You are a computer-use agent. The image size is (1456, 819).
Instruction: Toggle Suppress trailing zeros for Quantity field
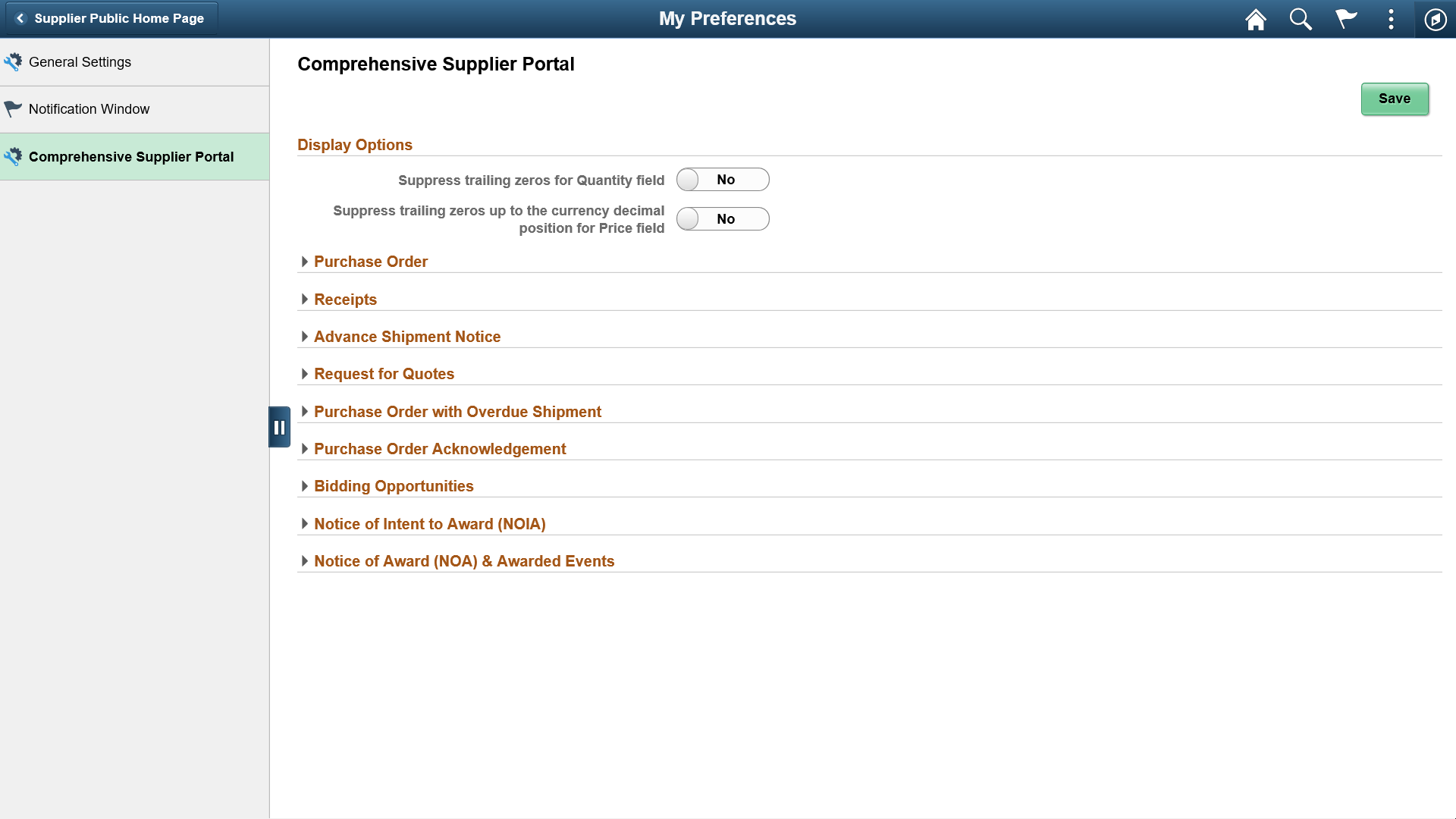pos(723,180)
